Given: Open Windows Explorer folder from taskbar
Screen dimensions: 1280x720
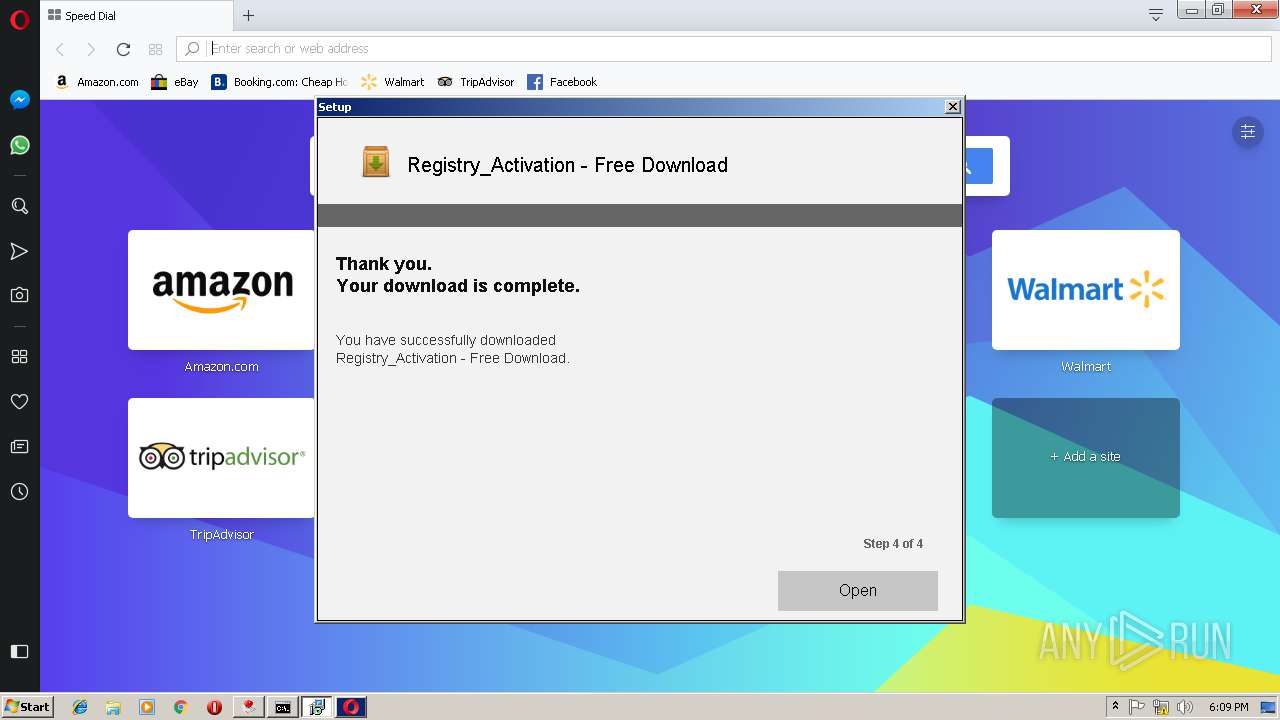Looking at the screenshot, I should (113, 707).
